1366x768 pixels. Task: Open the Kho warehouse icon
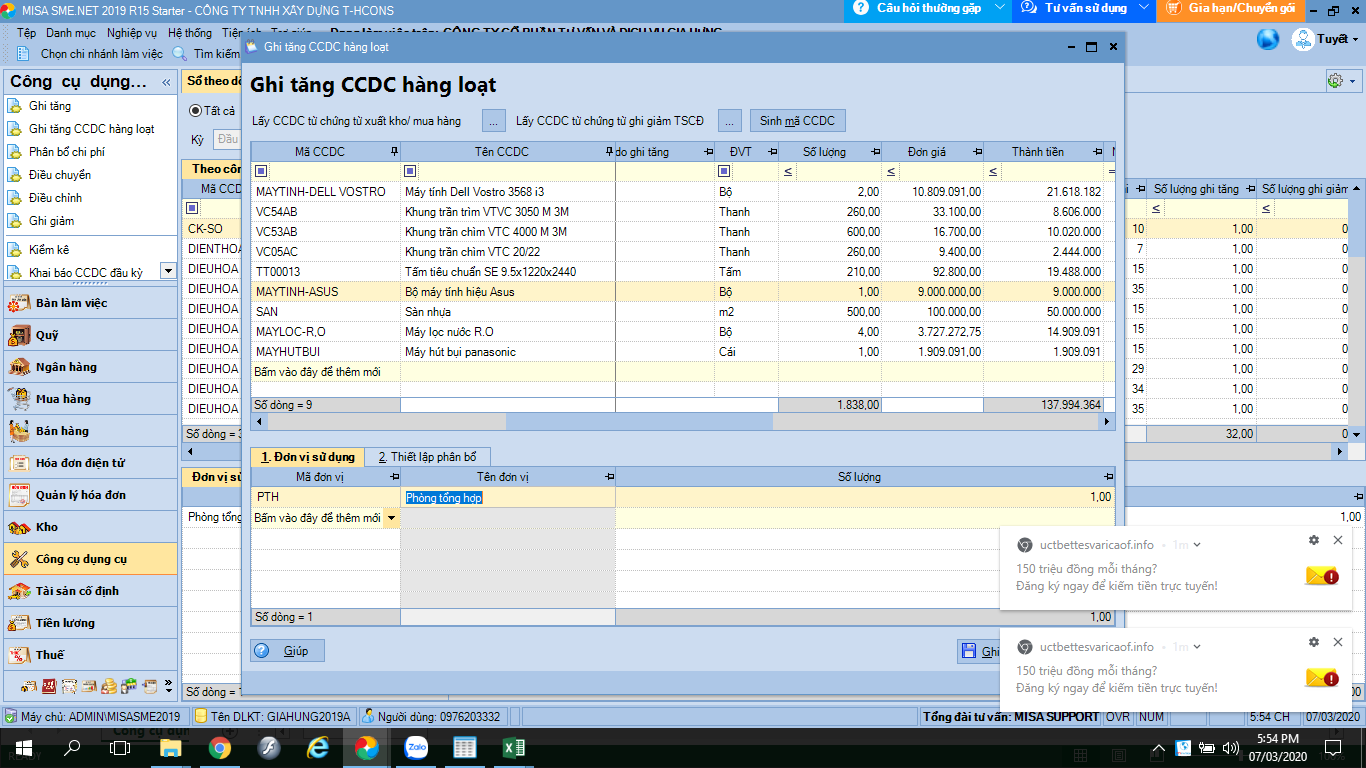tap(19, 527)
